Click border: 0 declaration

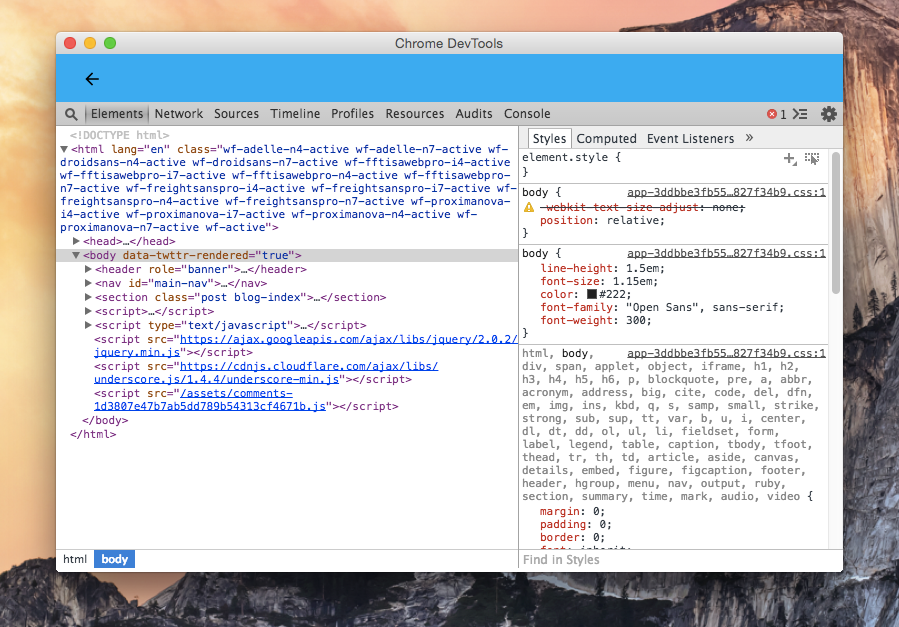point(572,537)
